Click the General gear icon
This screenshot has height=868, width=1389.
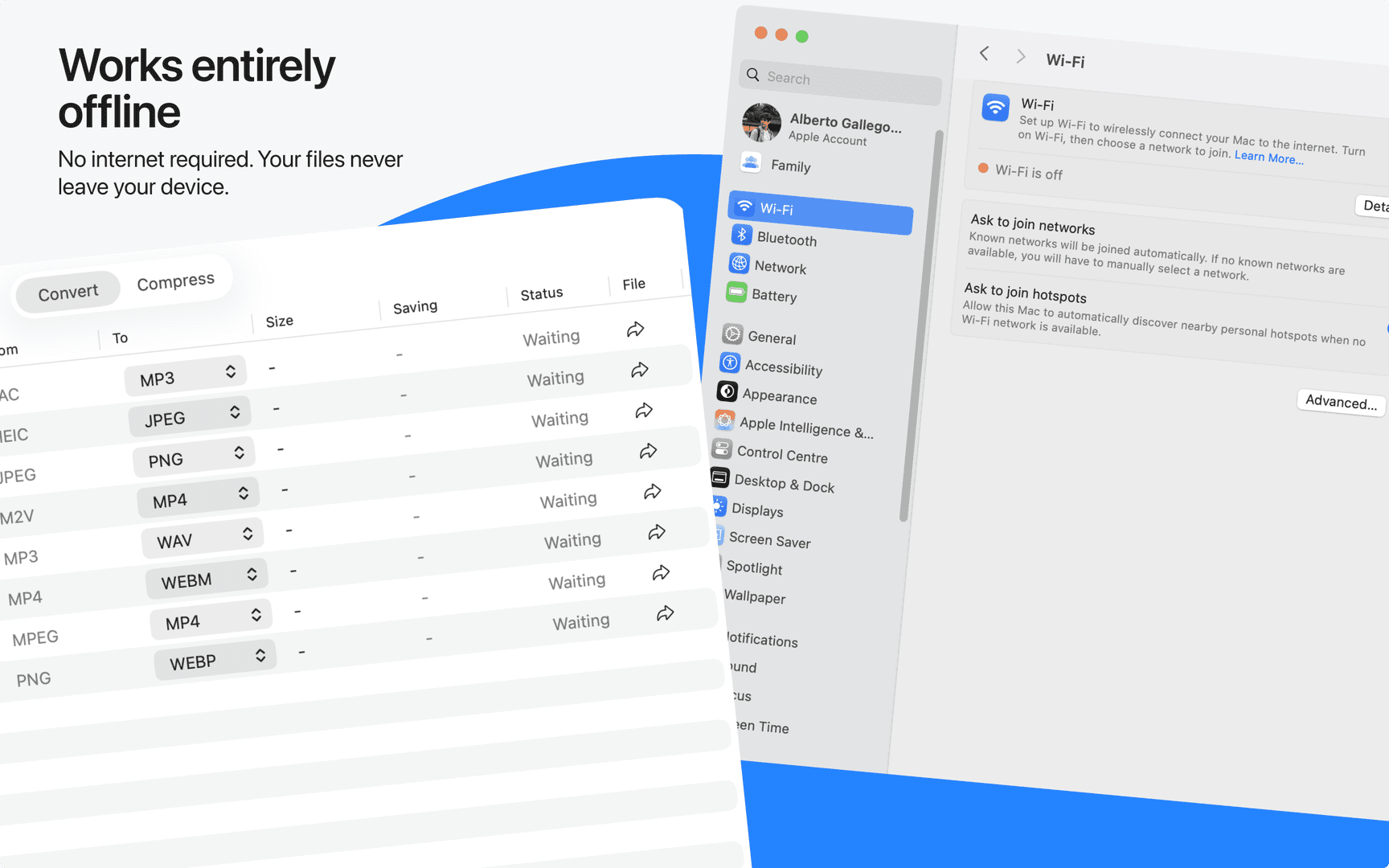732,334
